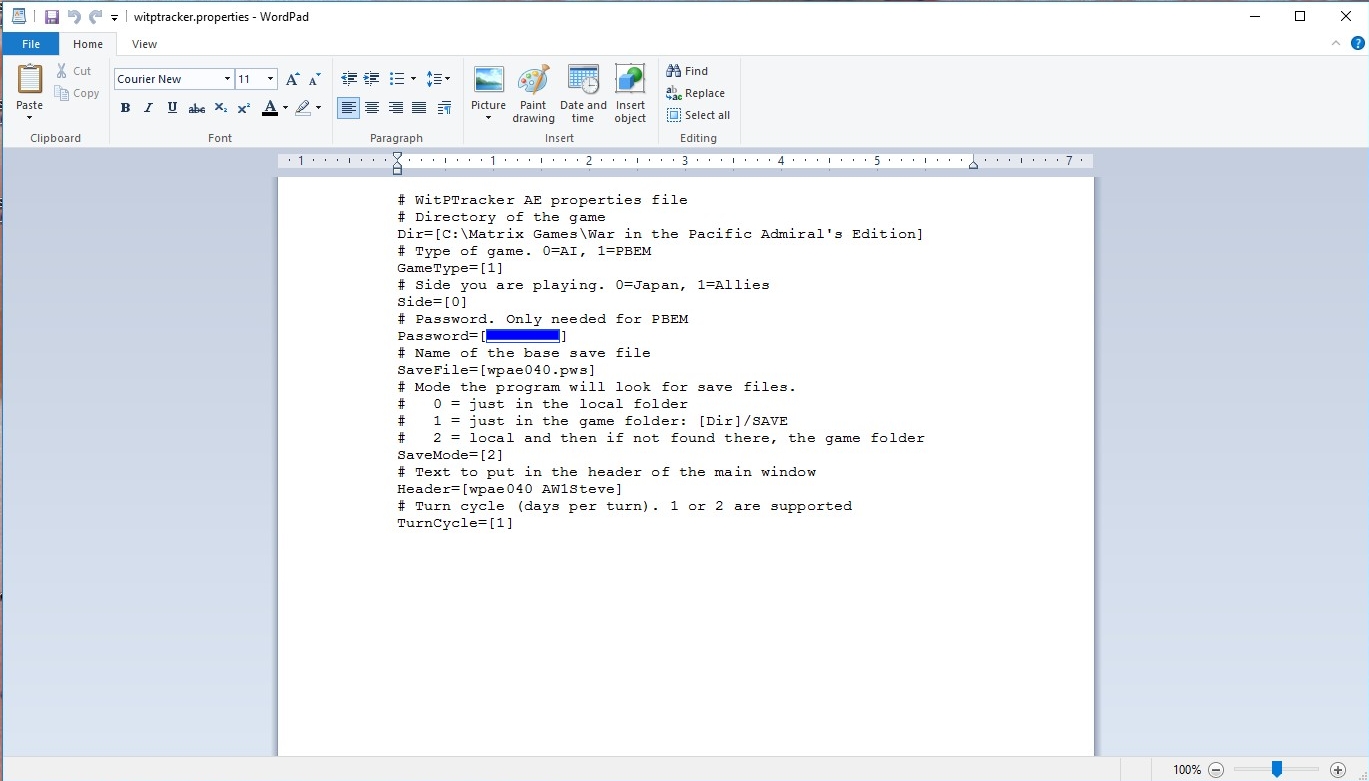Click the Copy button
The image size is (1369, 781).
77,93
